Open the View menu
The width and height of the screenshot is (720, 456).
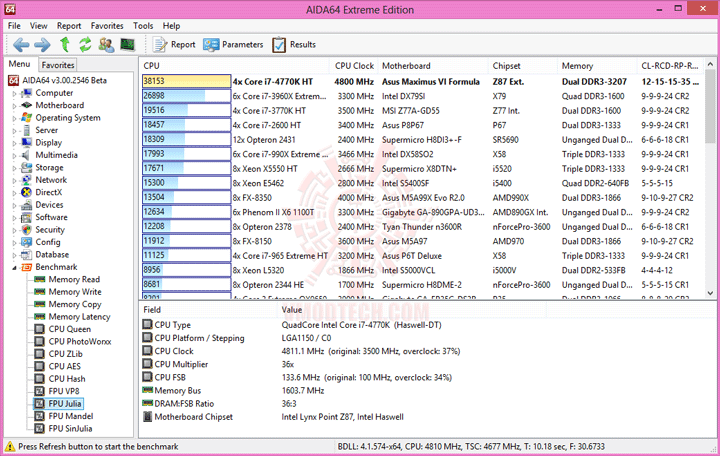pos(39,26)
